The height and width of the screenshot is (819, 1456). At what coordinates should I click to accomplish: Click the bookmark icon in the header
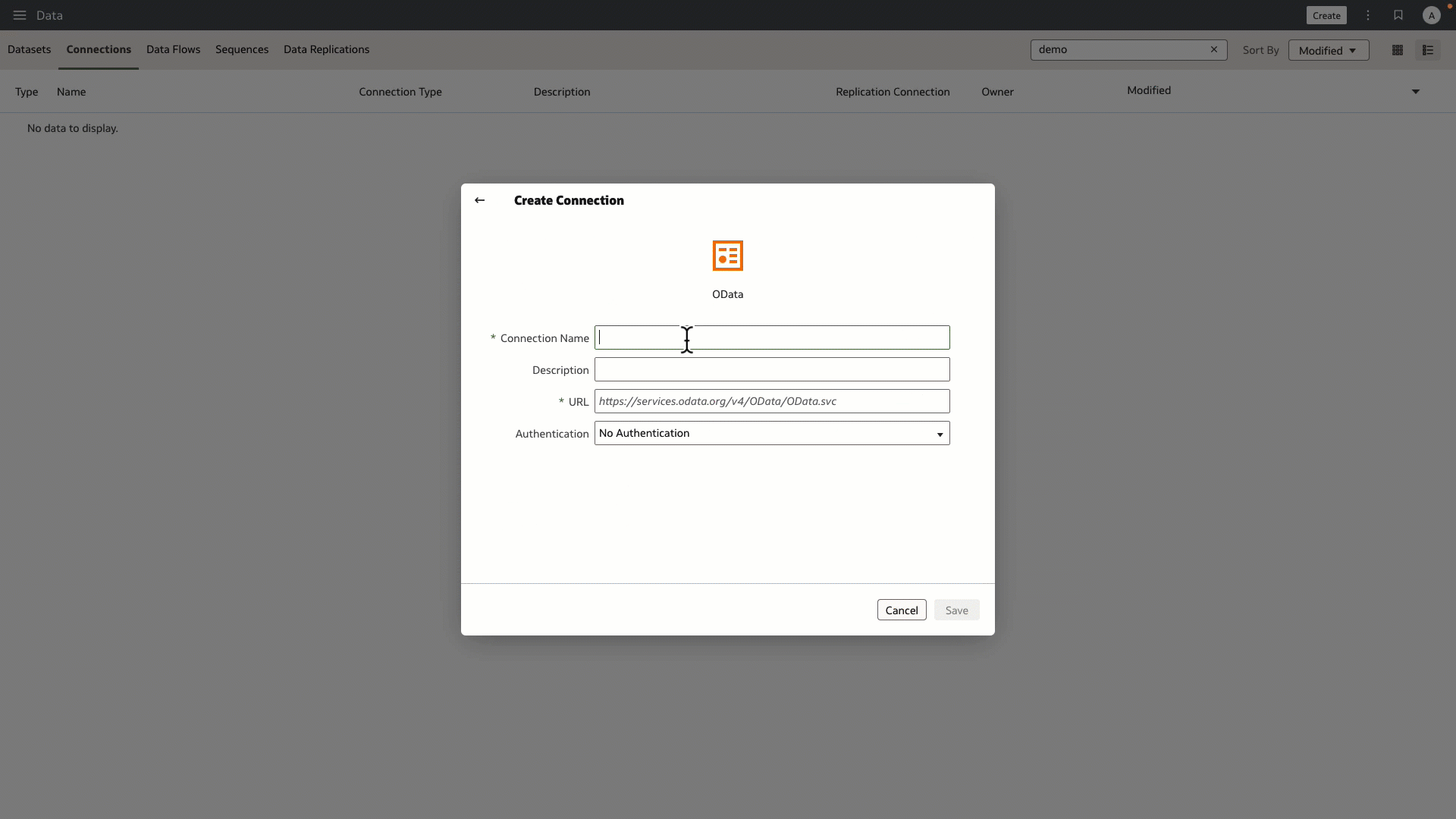pos(1398,15)
